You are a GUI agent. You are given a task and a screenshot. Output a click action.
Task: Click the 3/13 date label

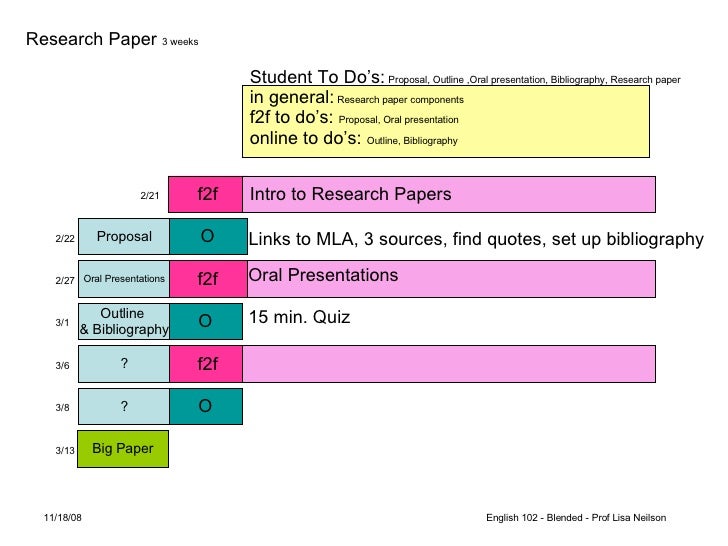click(x=65, y=450)
